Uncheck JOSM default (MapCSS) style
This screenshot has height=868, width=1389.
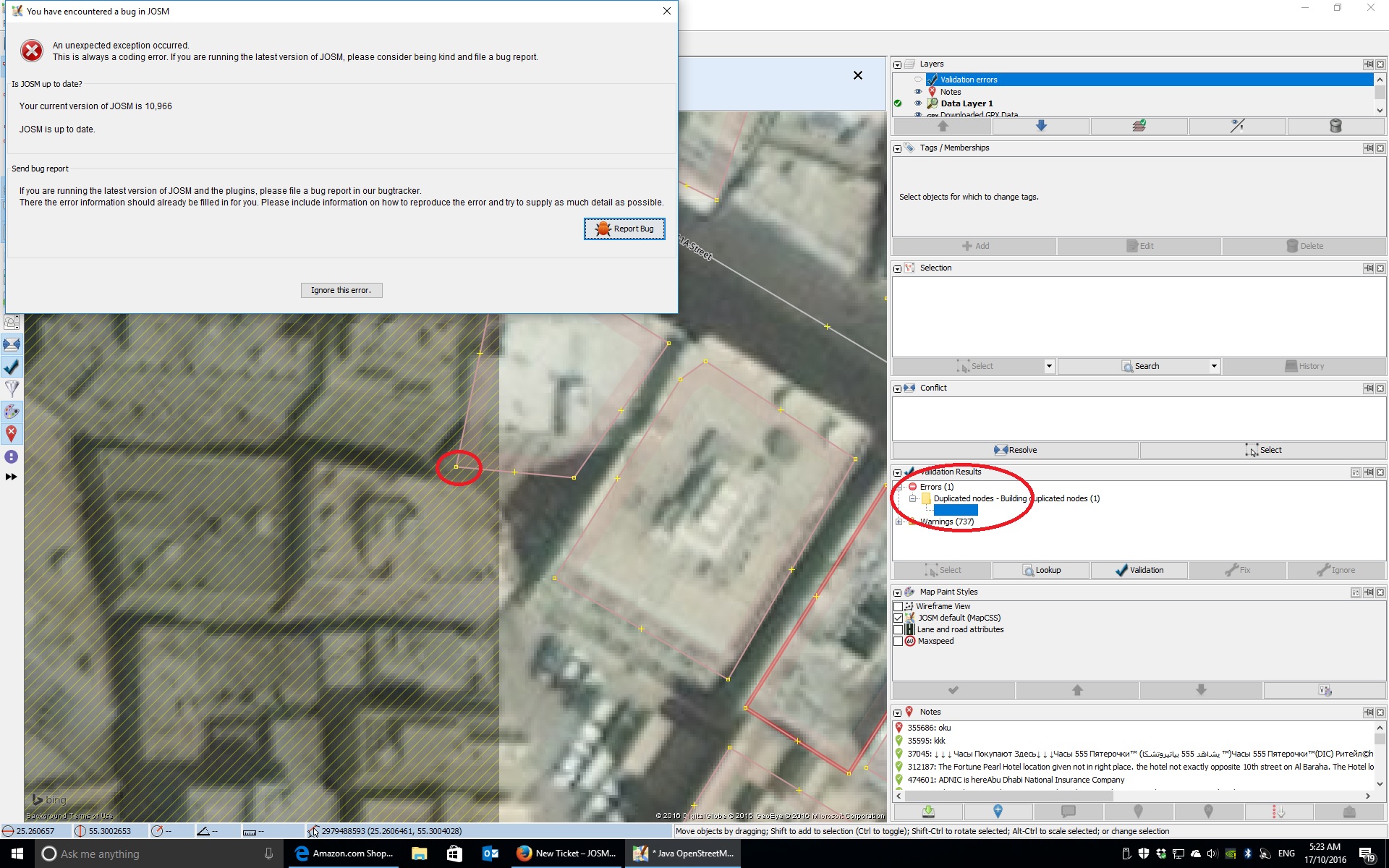899,618
